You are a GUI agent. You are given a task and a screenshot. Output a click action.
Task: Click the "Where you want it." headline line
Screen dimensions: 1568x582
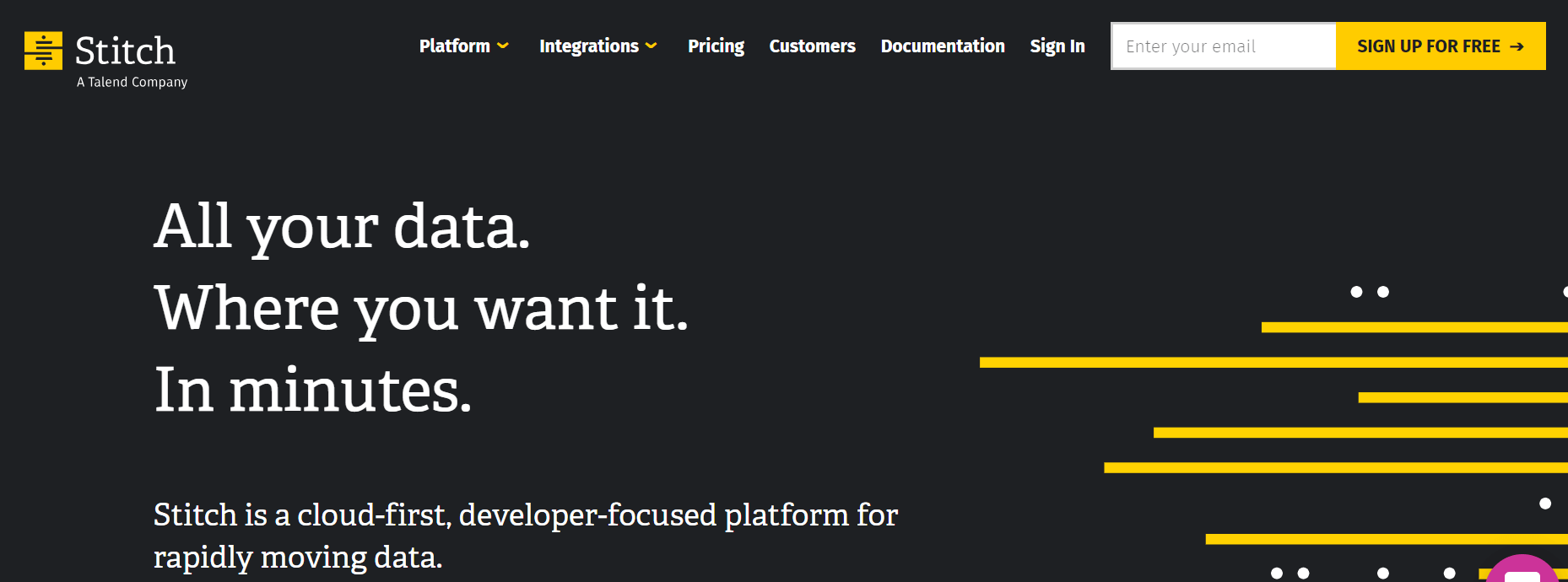(x=420, y=309)
